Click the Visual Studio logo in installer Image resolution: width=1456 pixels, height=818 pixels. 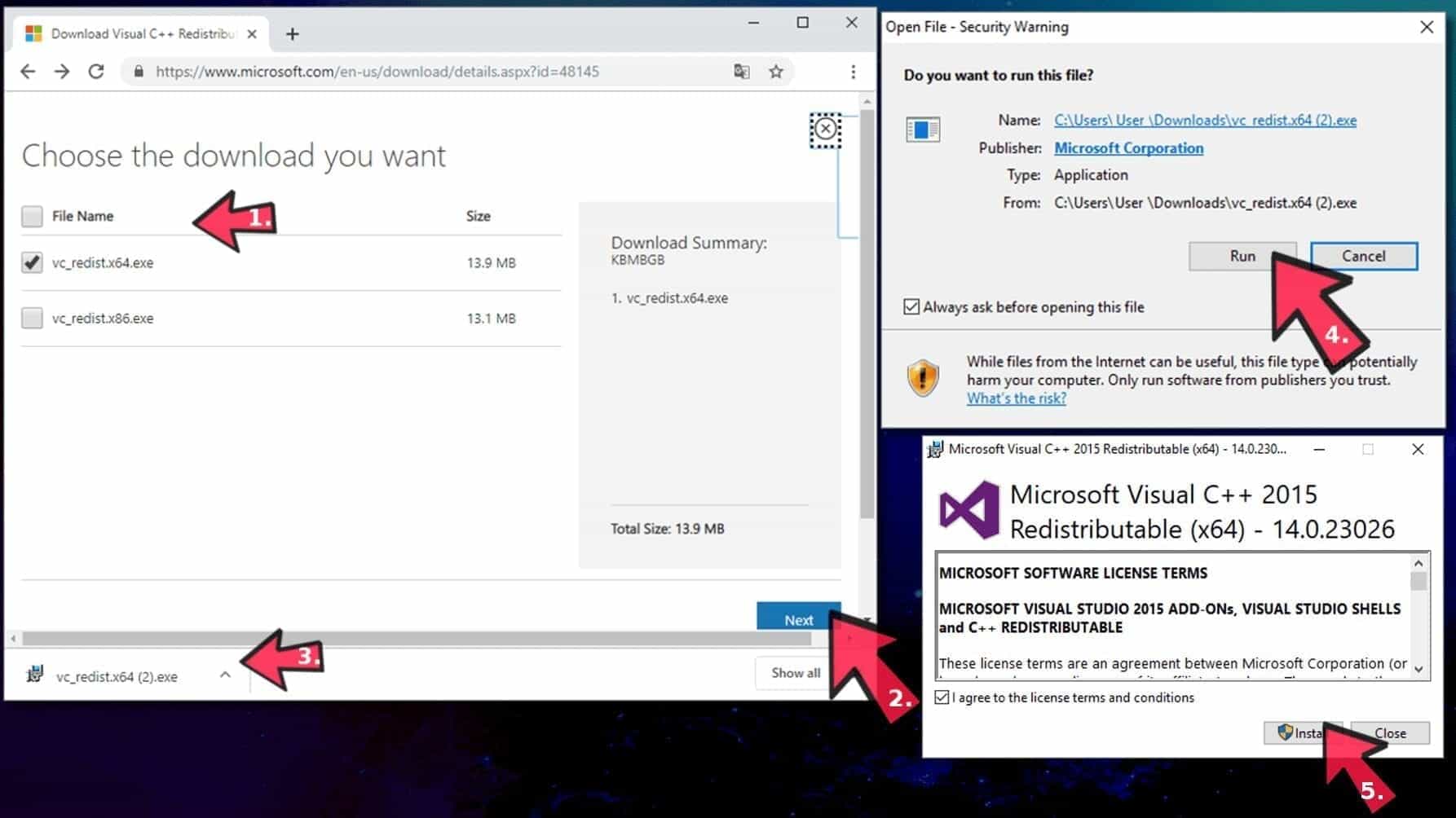click(968, 510)
